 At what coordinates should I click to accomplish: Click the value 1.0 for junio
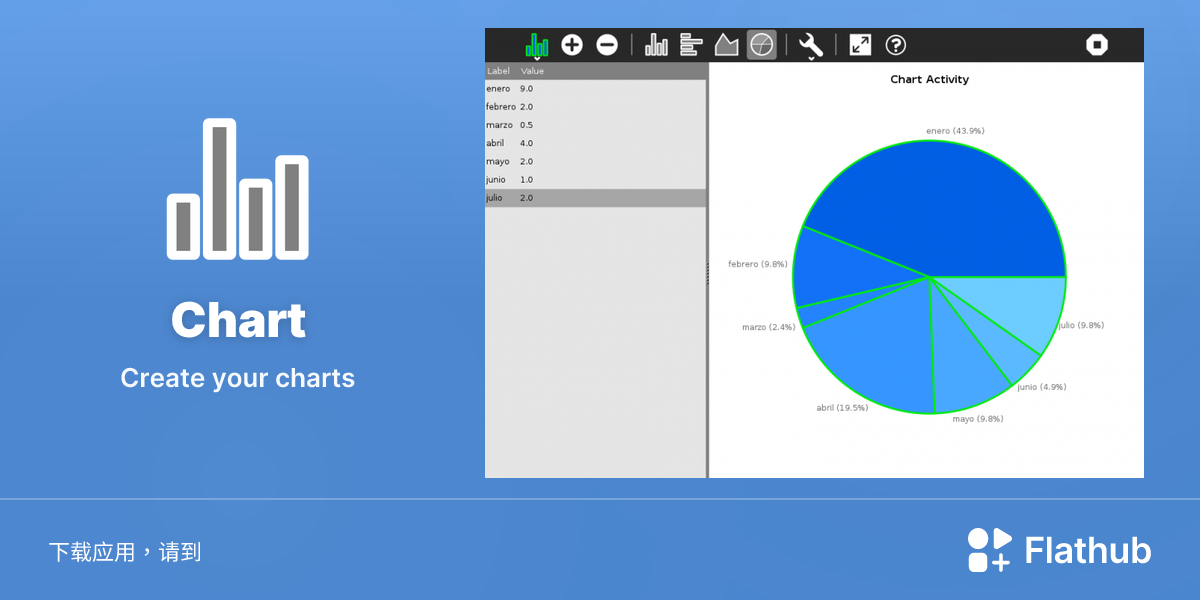[526, 179]
